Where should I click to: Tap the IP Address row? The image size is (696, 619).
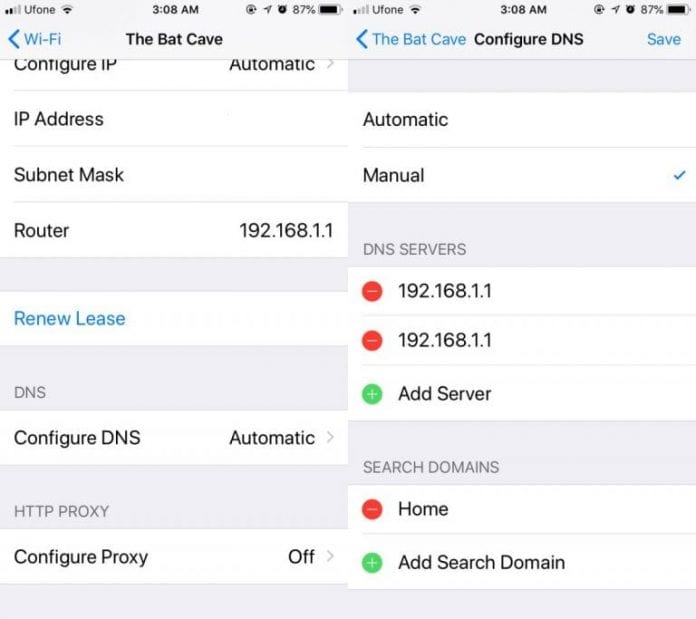click(174, 119)
